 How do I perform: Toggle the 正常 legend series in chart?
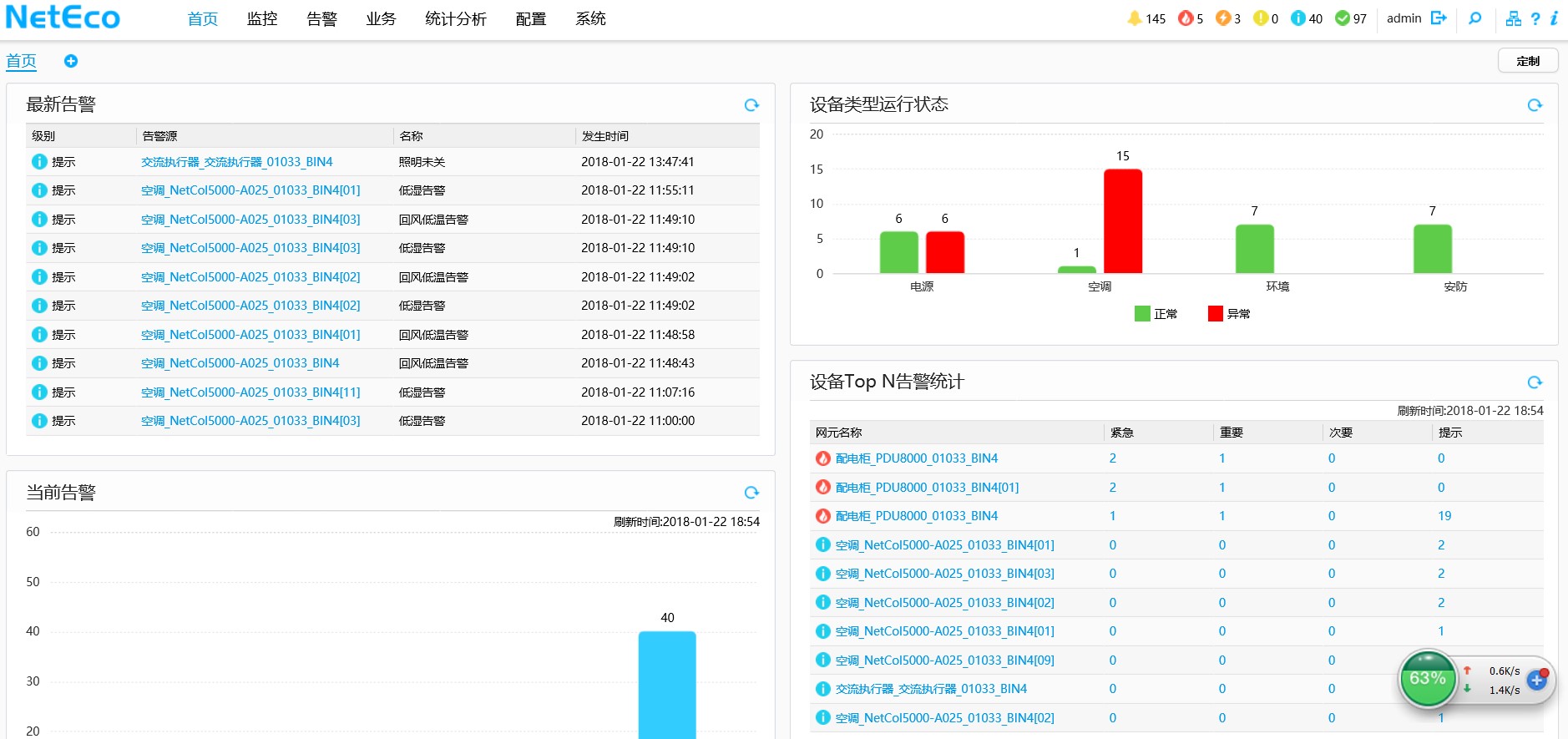(x=1156, y=314)
